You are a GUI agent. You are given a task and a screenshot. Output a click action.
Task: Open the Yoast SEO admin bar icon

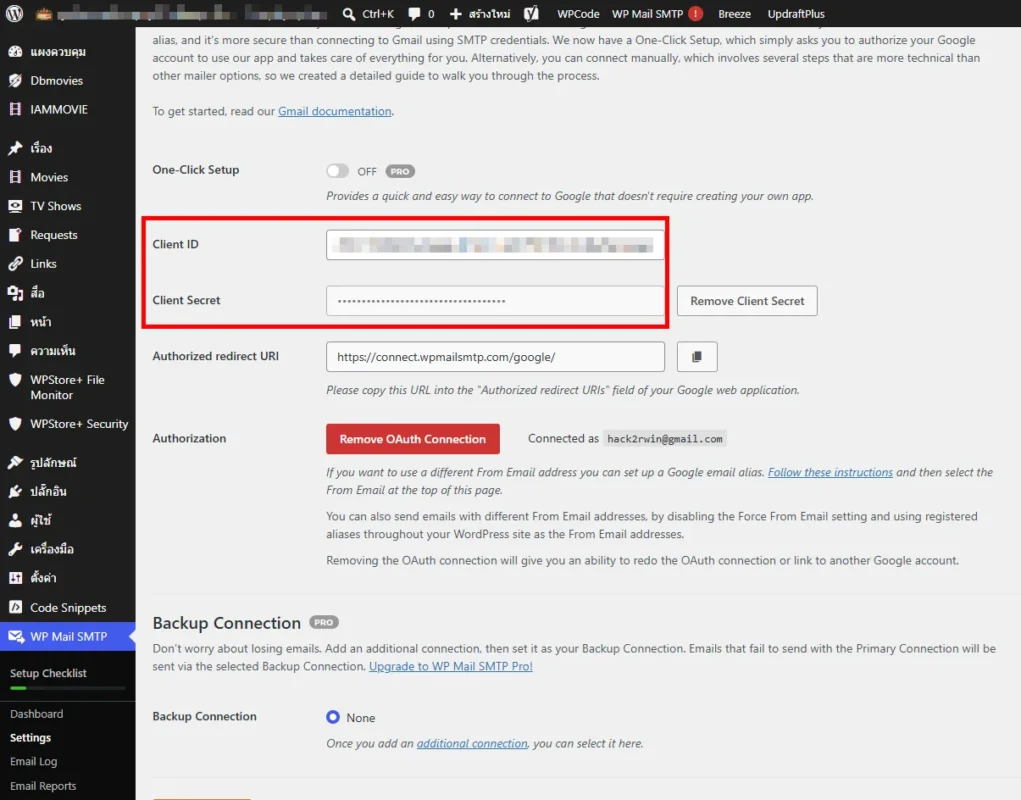point(531,13)
